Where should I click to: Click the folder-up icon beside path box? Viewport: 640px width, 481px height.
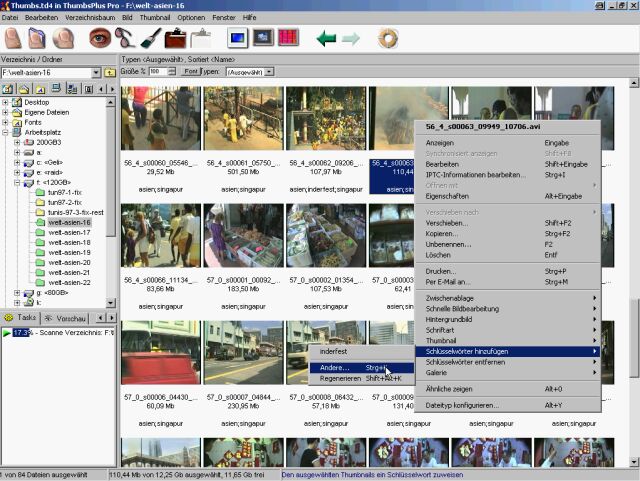point(109,73)
